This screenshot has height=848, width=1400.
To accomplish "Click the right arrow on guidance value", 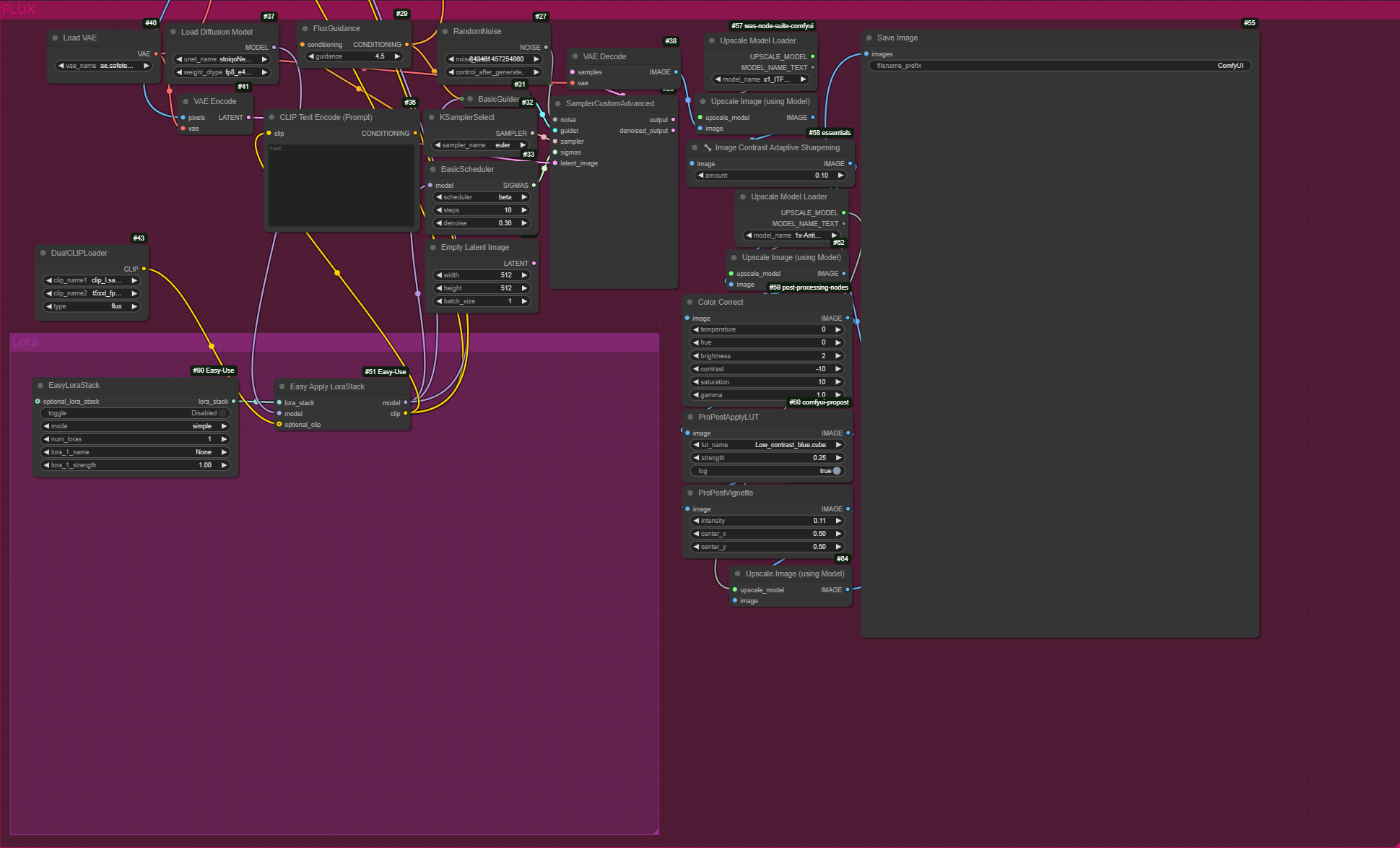I will pyautogui.click(x=397, y=56).
